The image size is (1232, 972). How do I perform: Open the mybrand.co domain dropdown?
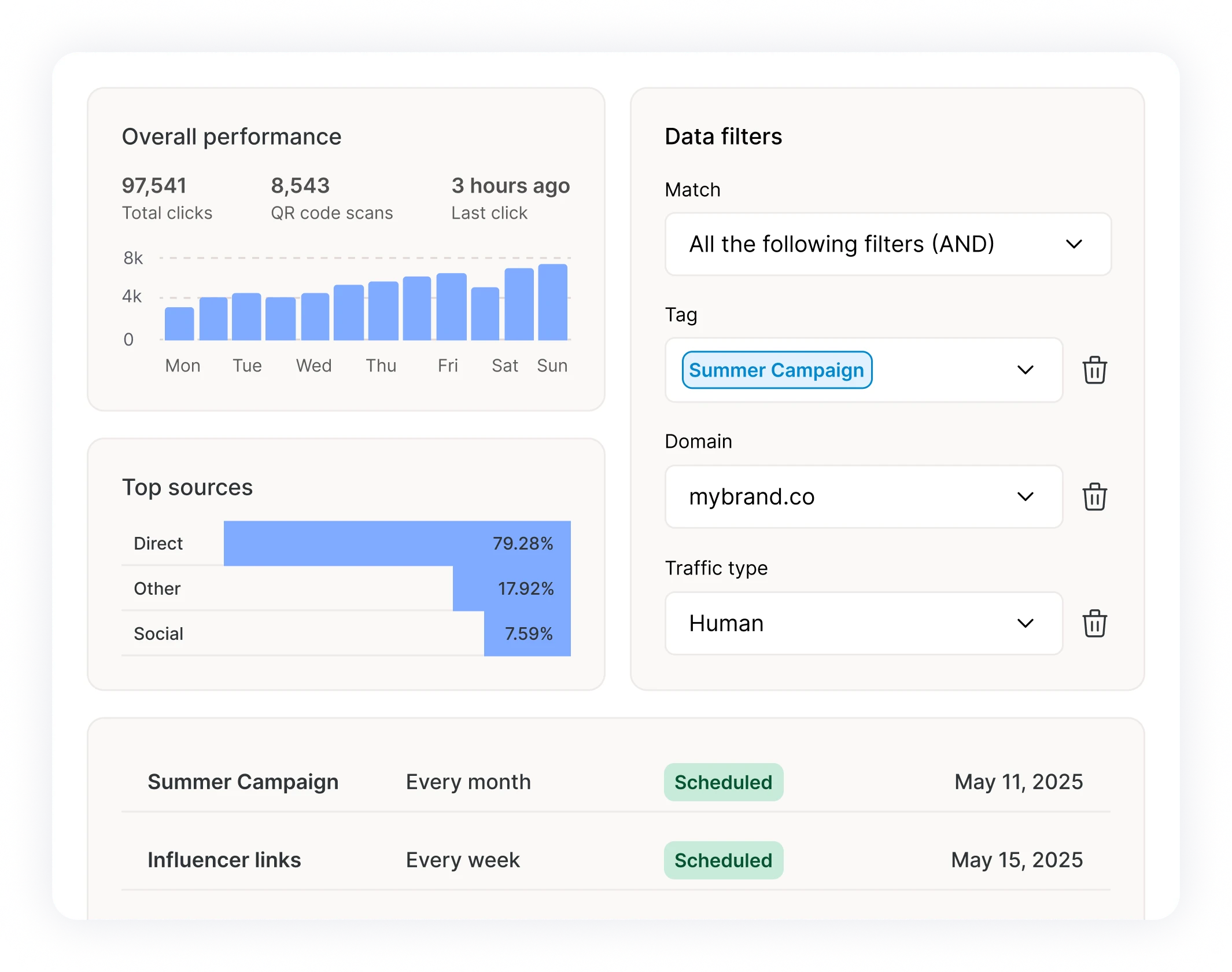pos(863,497)
